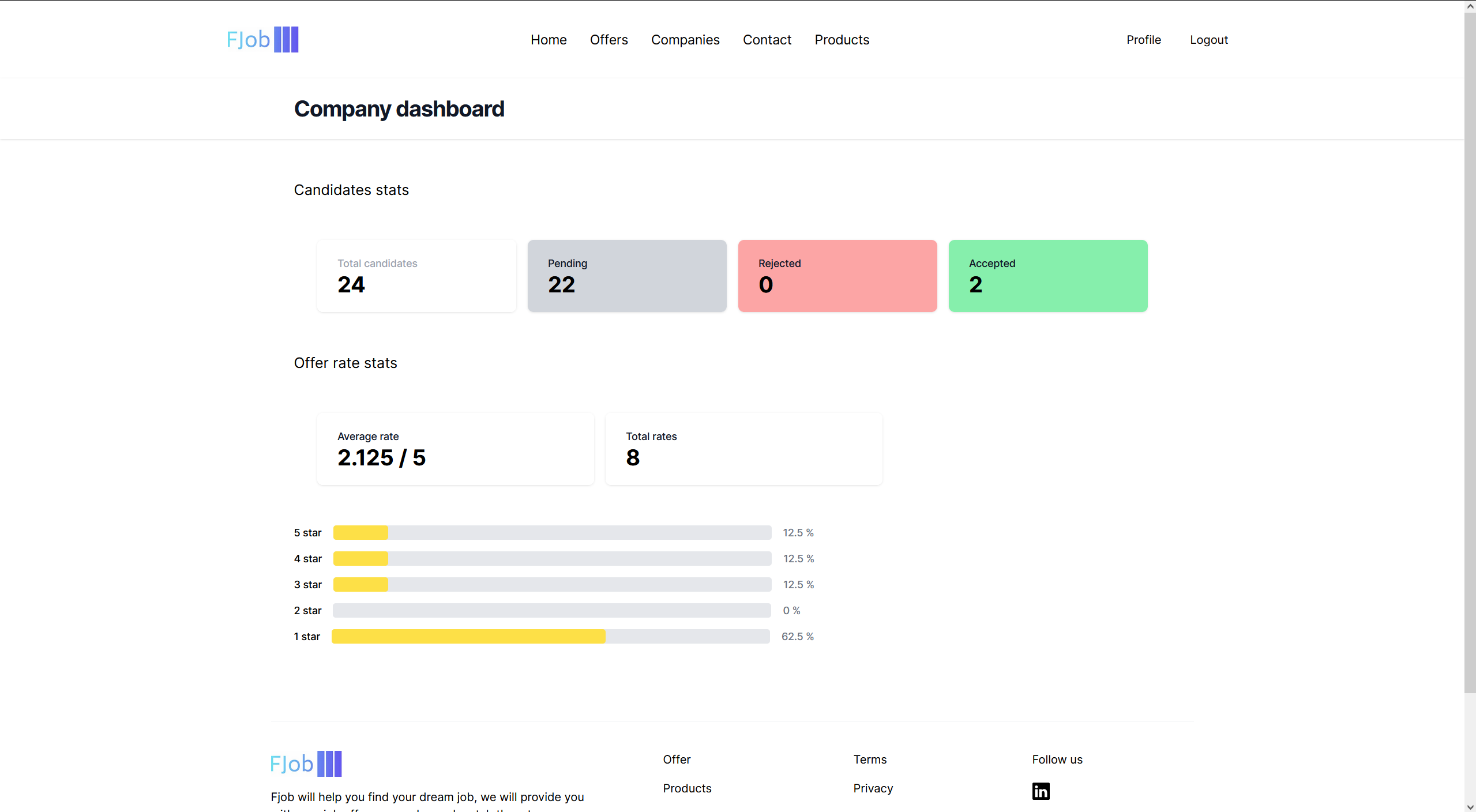The image size is (1476, 812).
Task: Click the FJob logo in header
Action: coord(262,40)
